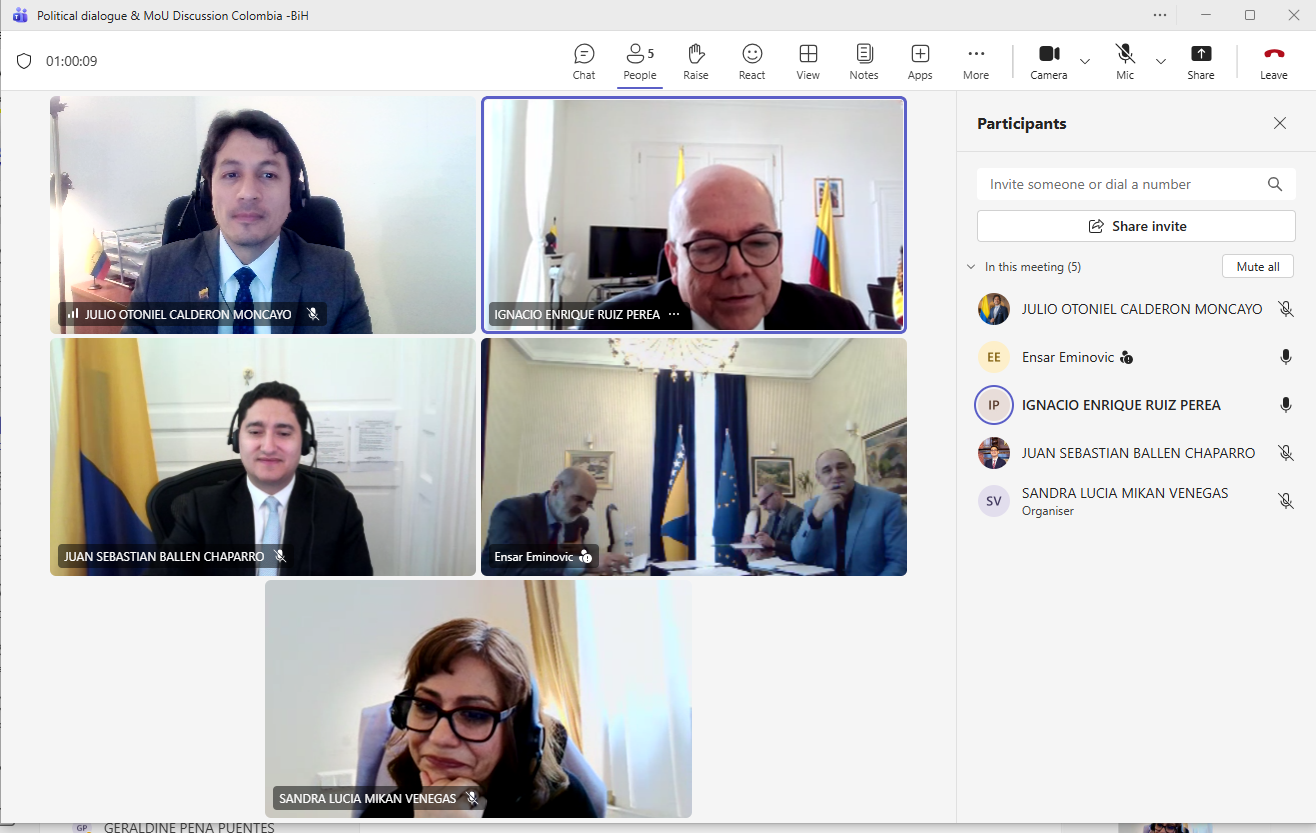The image size is (1316, 833).
Task: Click the IP avatar of Ignacio Ruiz
Action: 994,405
